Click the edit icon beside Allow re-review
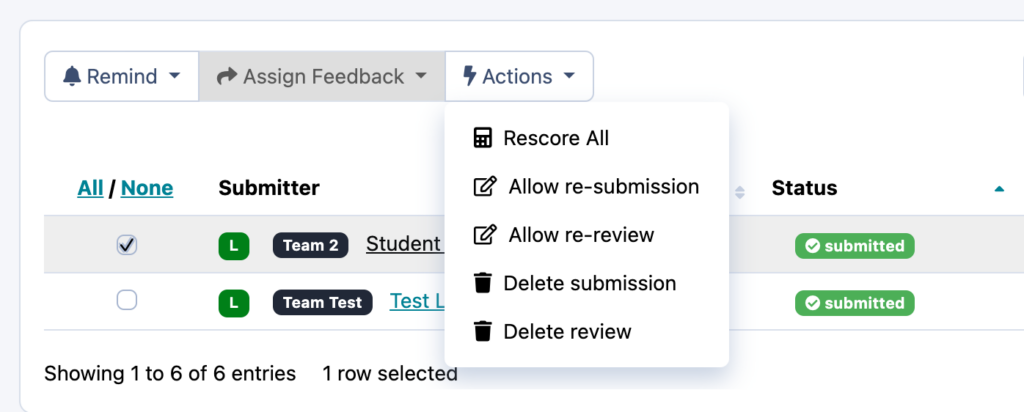The height and width of the screenshot is (412, 1024). point(484,235)
